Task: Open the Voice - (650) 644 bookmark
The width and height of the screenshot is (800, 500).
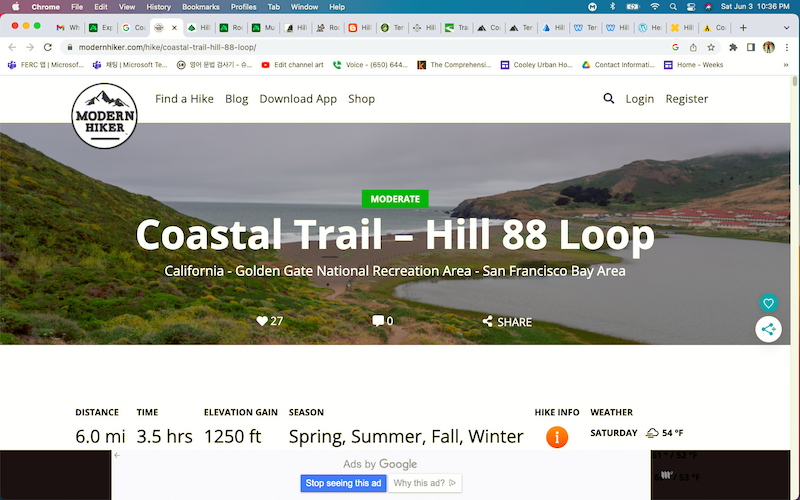Action: 370,65
